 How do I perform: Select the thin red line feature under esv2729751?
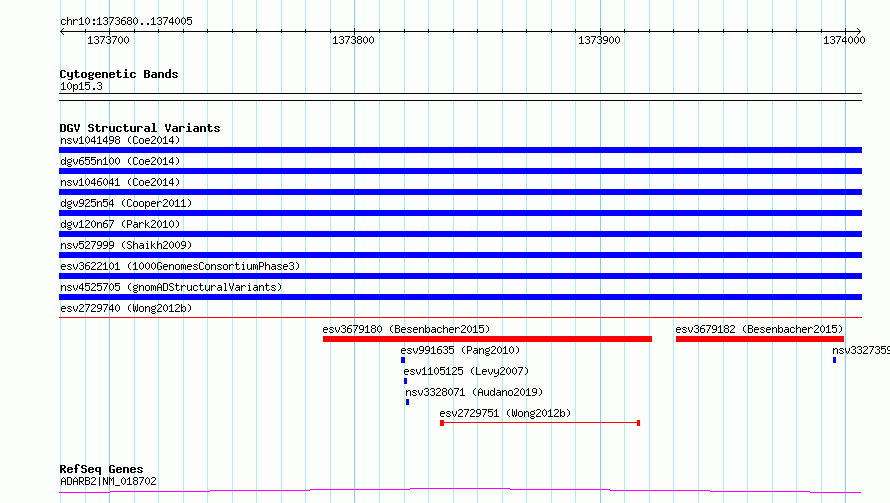(x=540, y=423)
